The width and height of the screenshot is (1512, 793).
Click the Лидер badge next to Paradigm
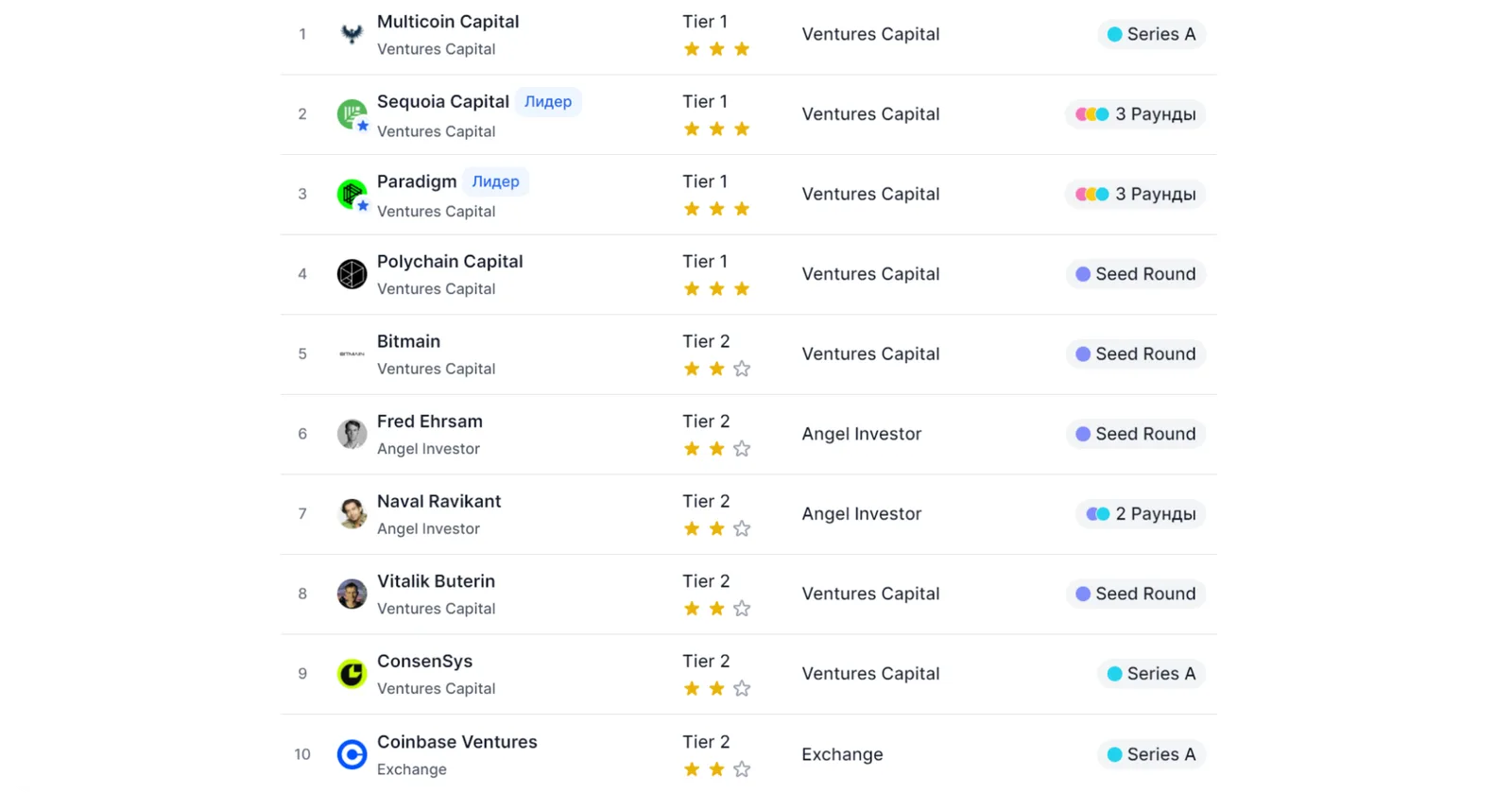coord(495,181)
